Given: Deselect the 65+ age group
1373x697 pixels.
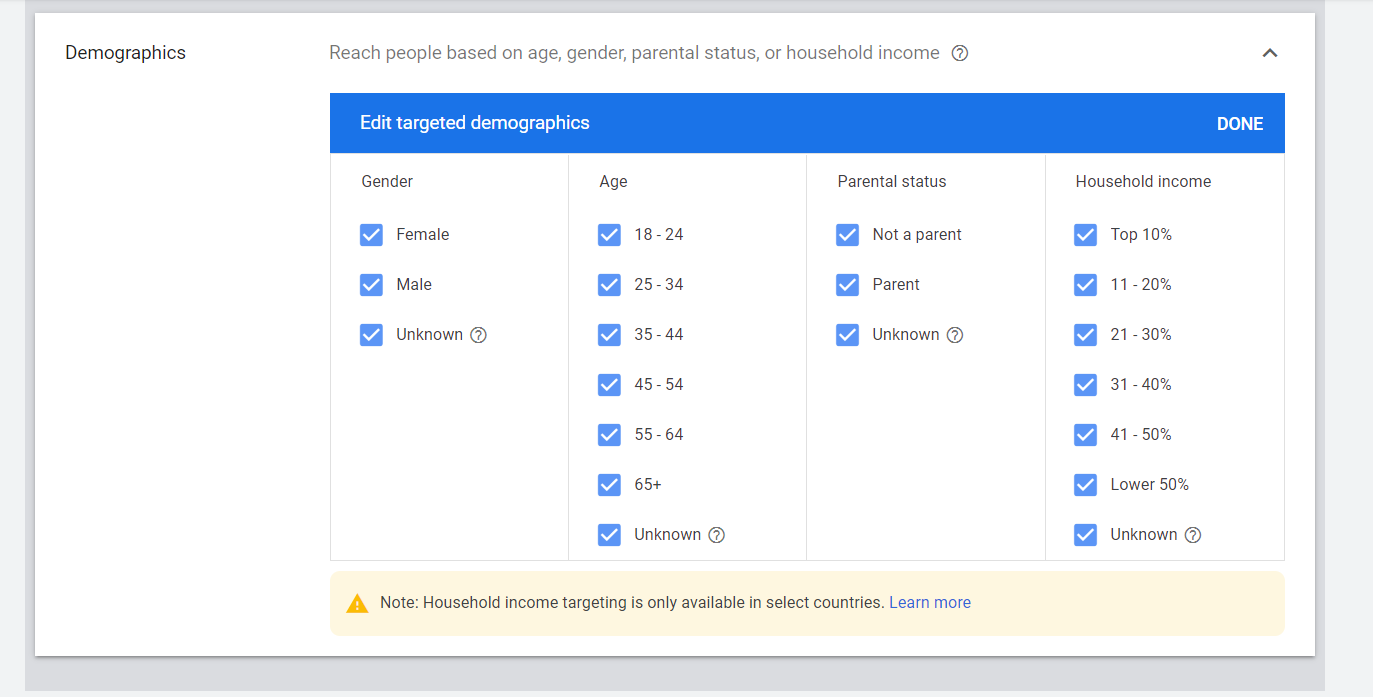Looking at the screenshot, I should coord(609,485).
